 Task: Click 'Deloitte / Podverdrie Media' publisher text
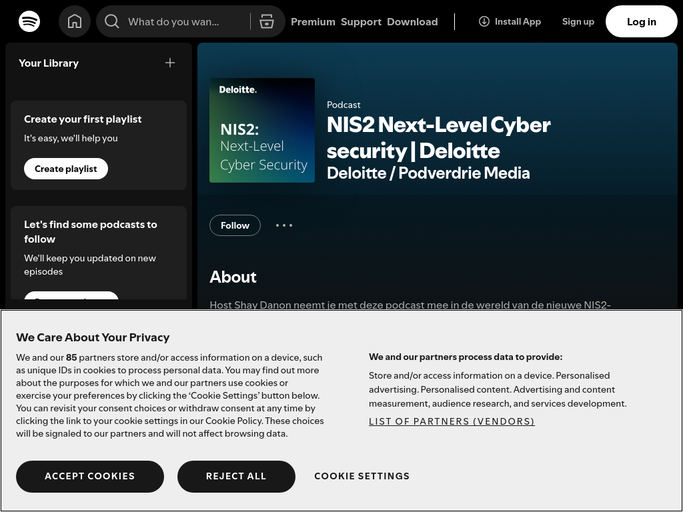coord(428,173)
